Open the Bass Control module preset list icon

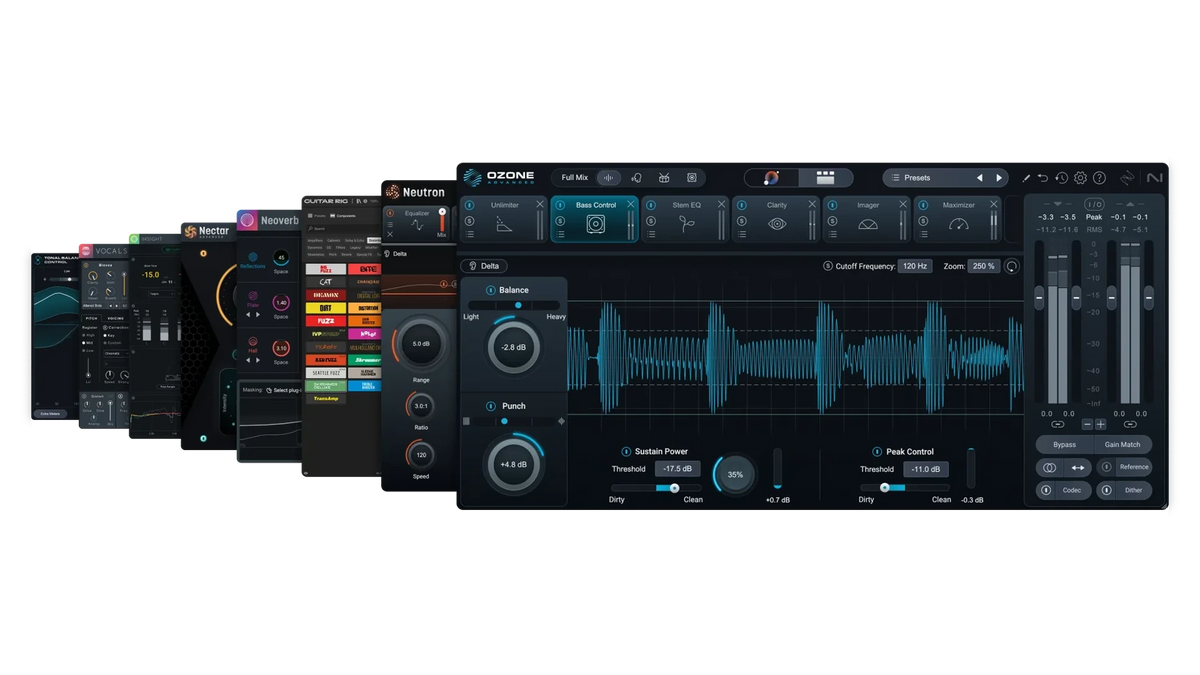pyautogui.click(x=560, y=235)
